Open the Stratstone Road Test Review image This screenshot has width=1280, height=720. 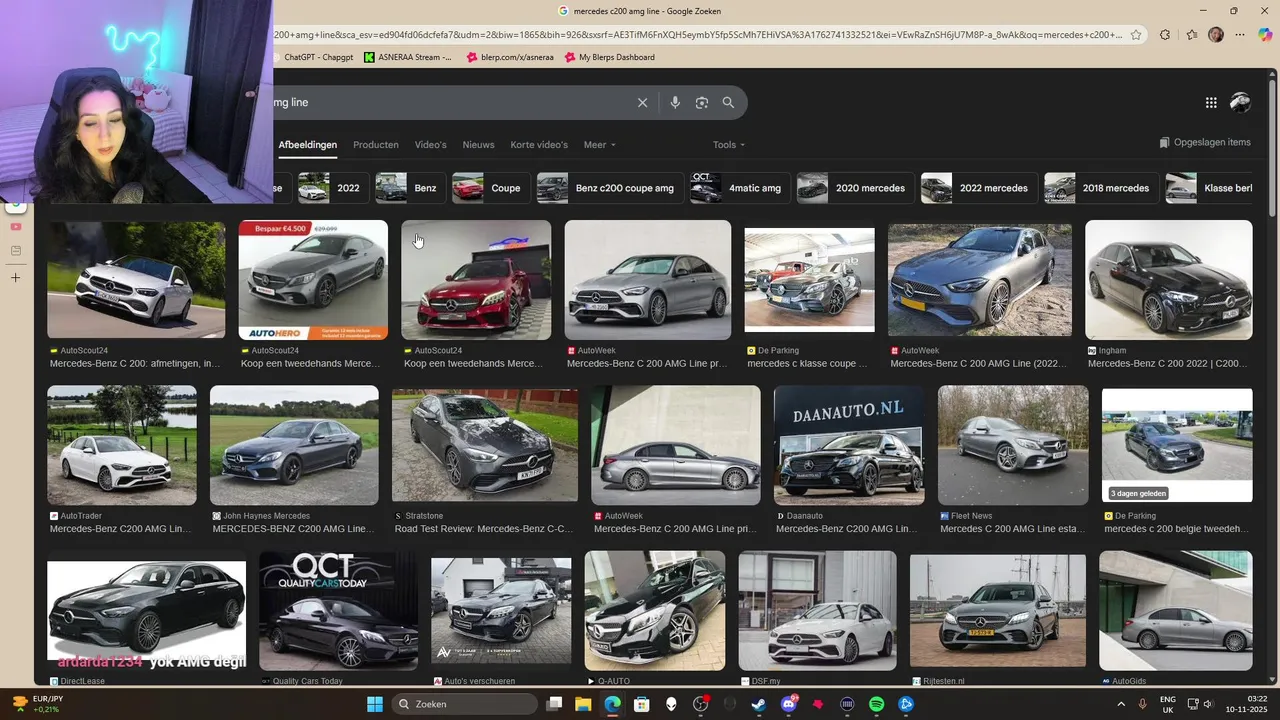pyautogui.click(x=485, y=445)
